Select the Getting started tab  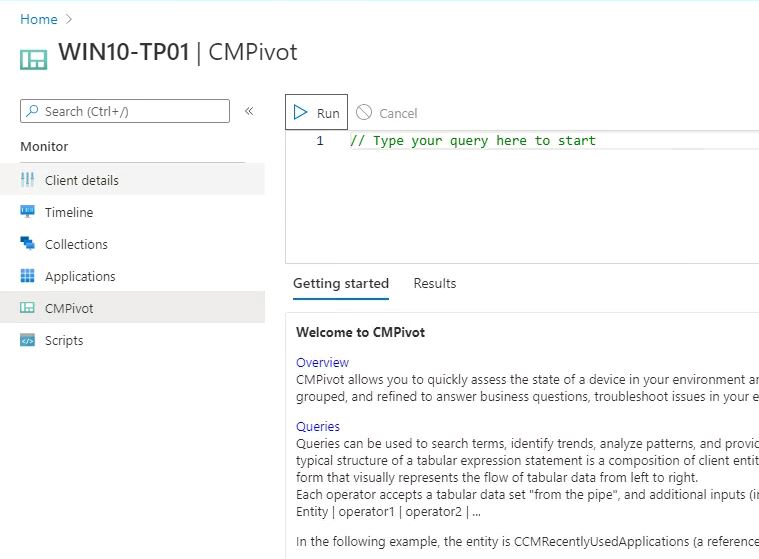click(x=340, y=283)
